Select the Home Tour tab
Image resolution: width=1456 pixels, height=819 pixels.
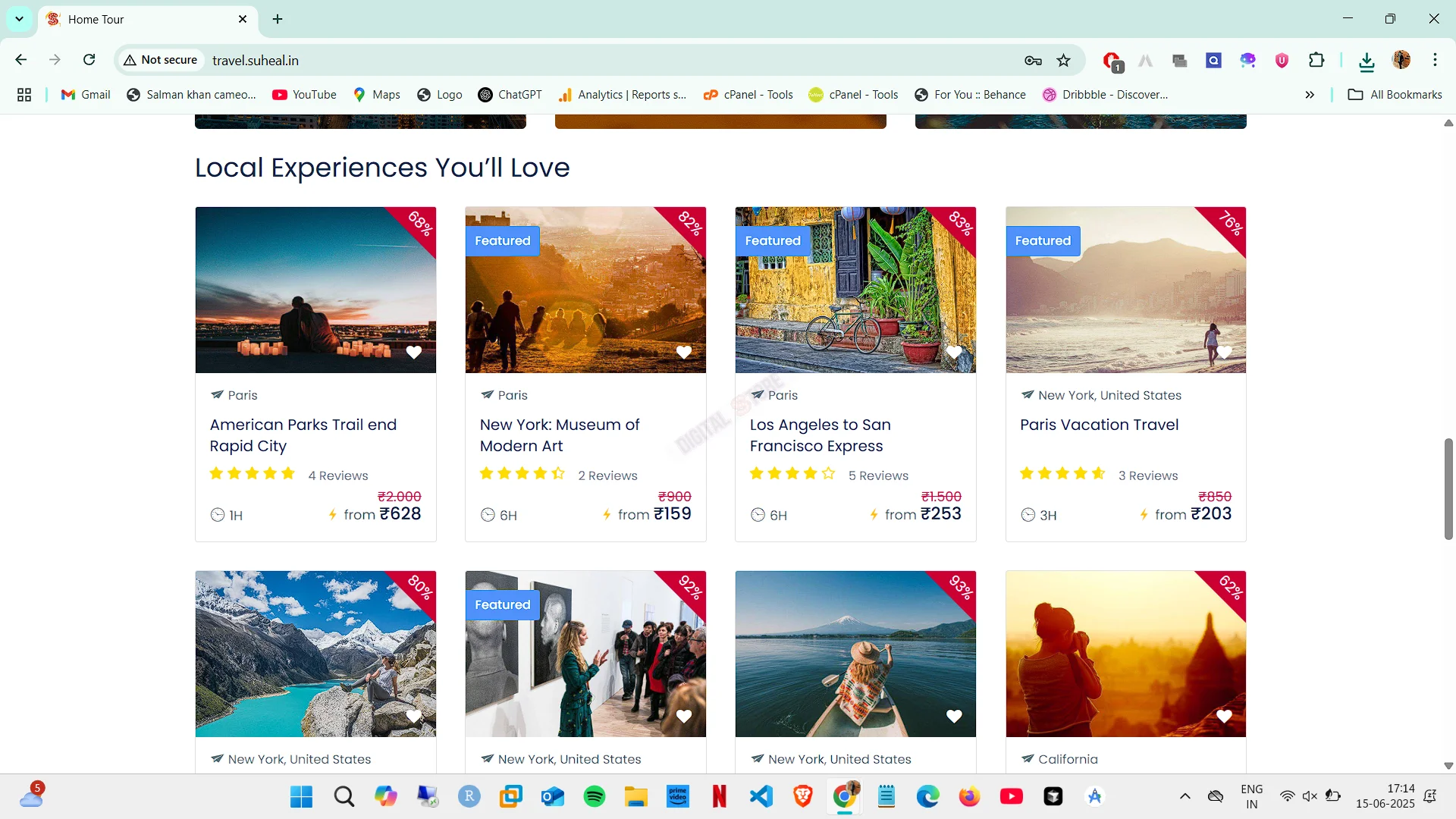pyautogui.click(x=146, y=20)
